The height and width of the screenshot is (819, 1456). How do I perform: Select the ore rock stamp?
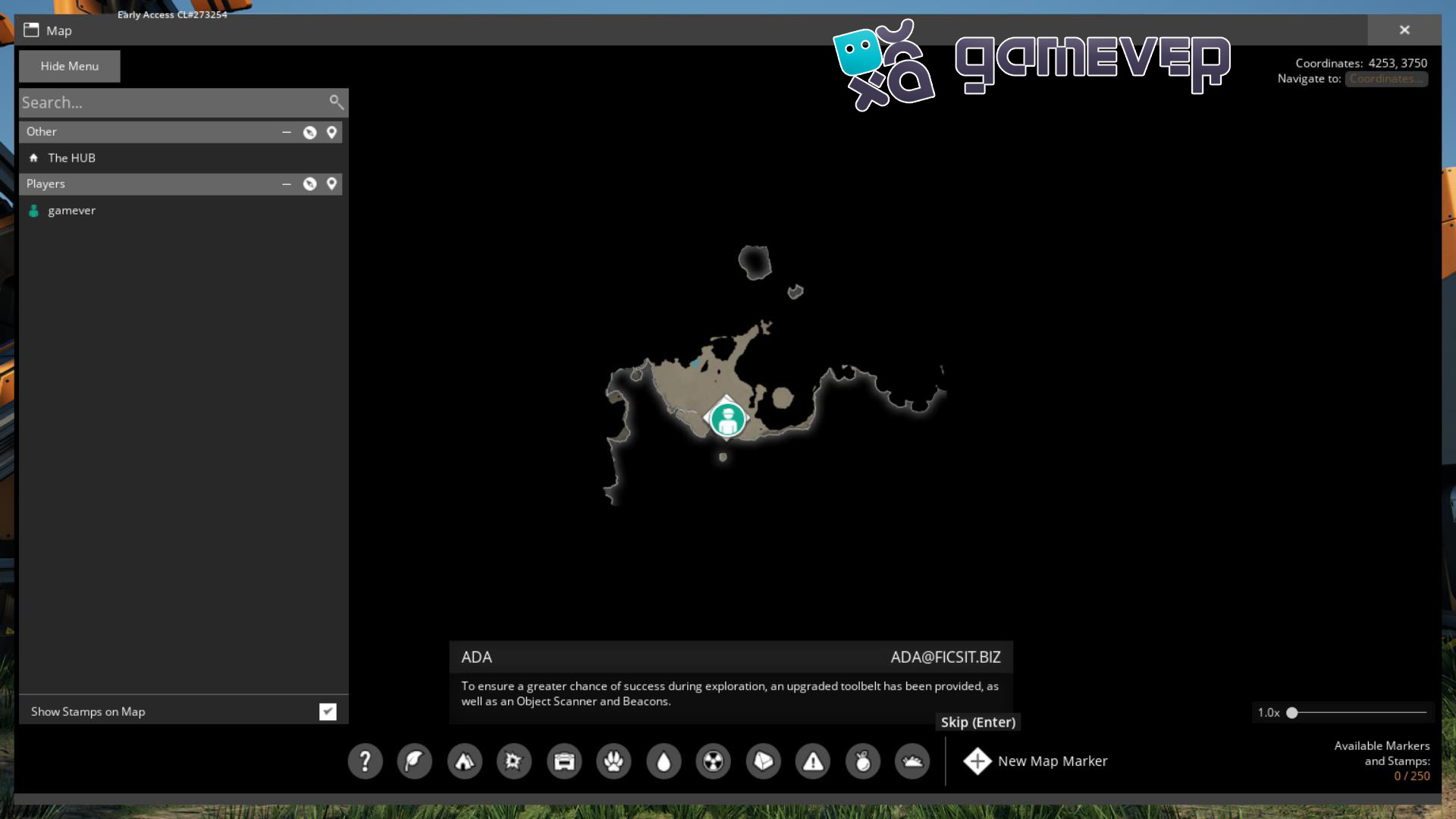pos(764,761)
